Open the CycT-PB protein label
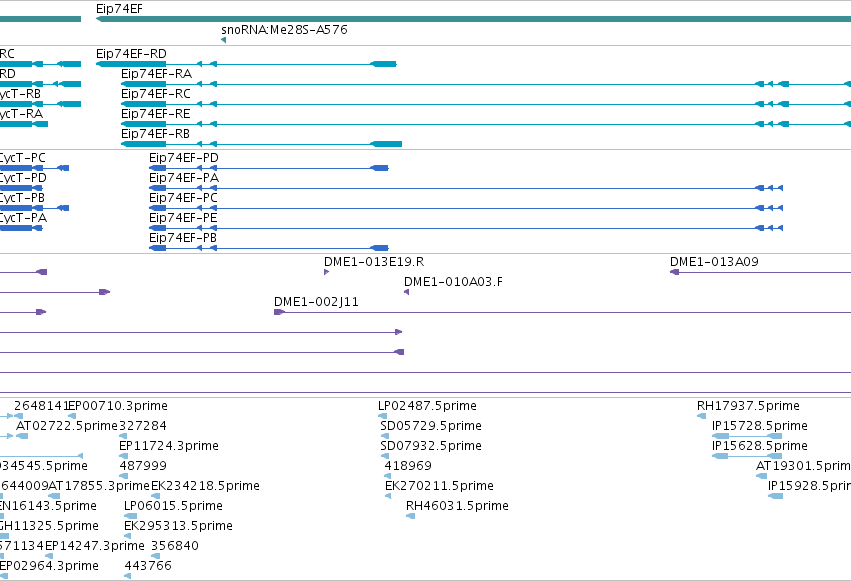The image size is (851, 581). pos(22,198)
